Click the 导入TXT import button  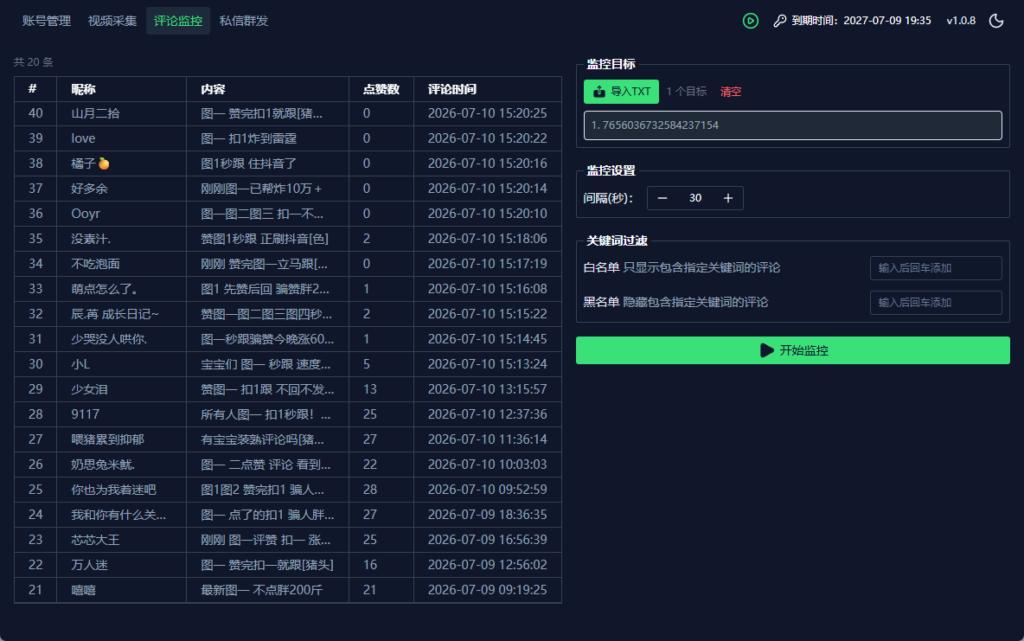tap(621, 91)
